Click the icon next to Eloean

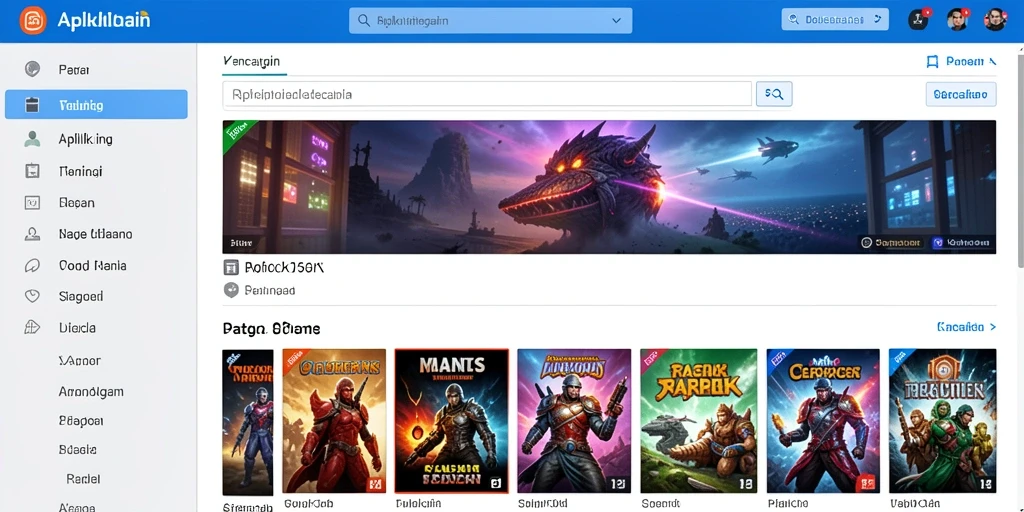pos(32,202)
